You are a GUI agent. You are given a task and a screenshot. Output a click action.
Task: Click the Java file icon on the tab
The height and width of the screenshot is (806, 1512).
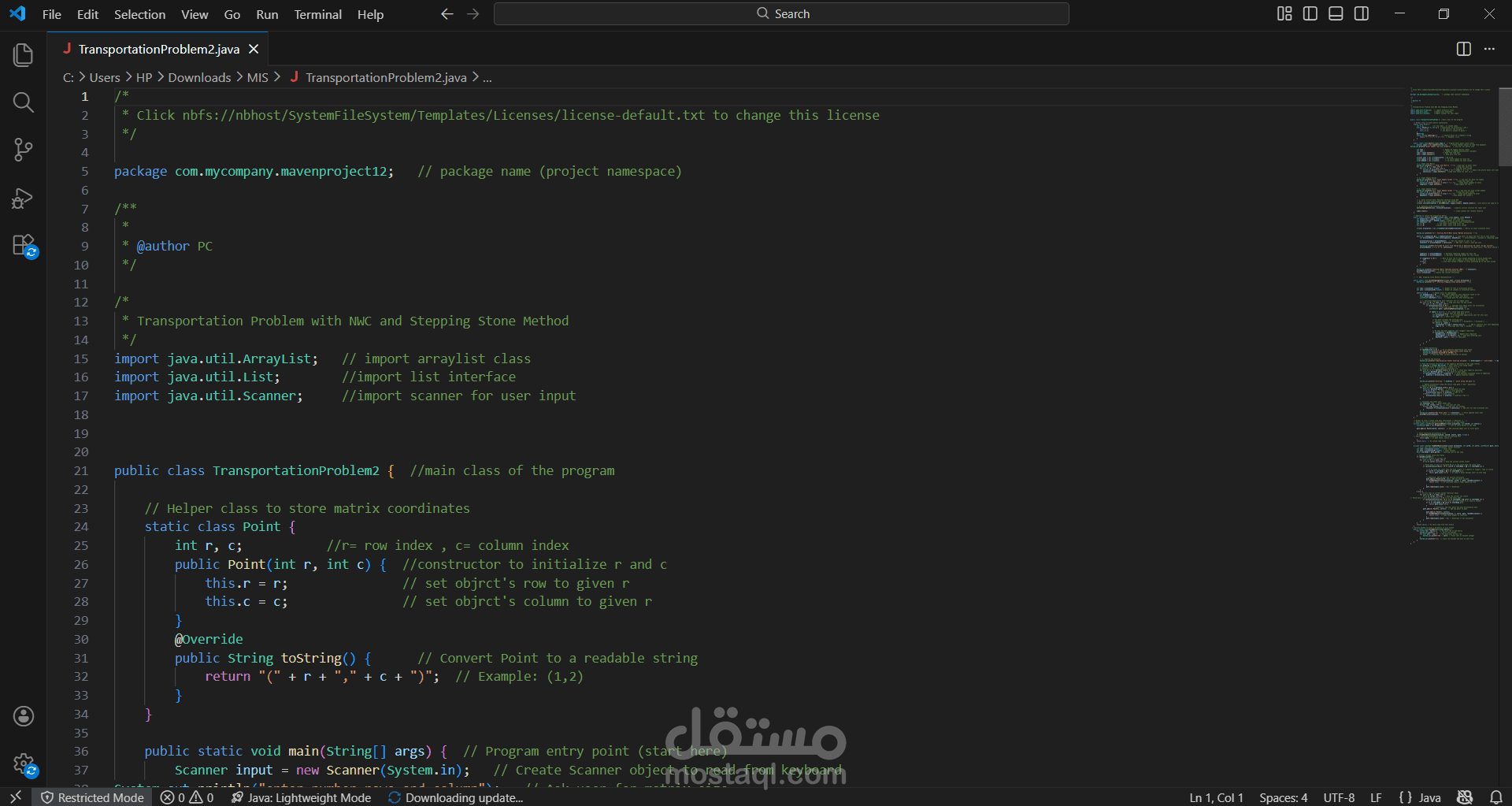pyautogui.click(x=67, y=48)
